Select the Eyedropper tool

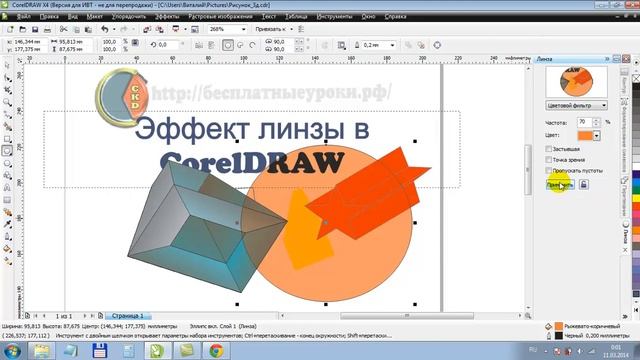[x=7, y=224]
